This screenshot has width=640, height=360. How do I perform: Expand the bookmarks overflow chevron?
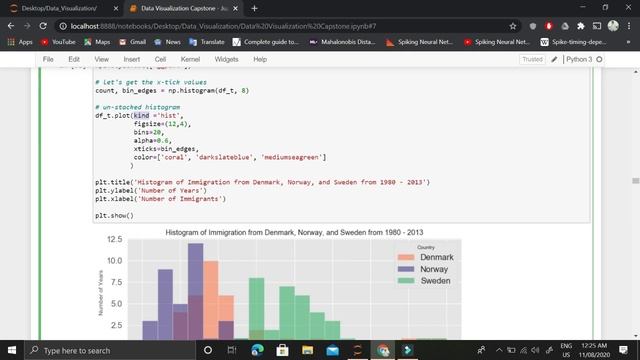click(x=629, y=42)
